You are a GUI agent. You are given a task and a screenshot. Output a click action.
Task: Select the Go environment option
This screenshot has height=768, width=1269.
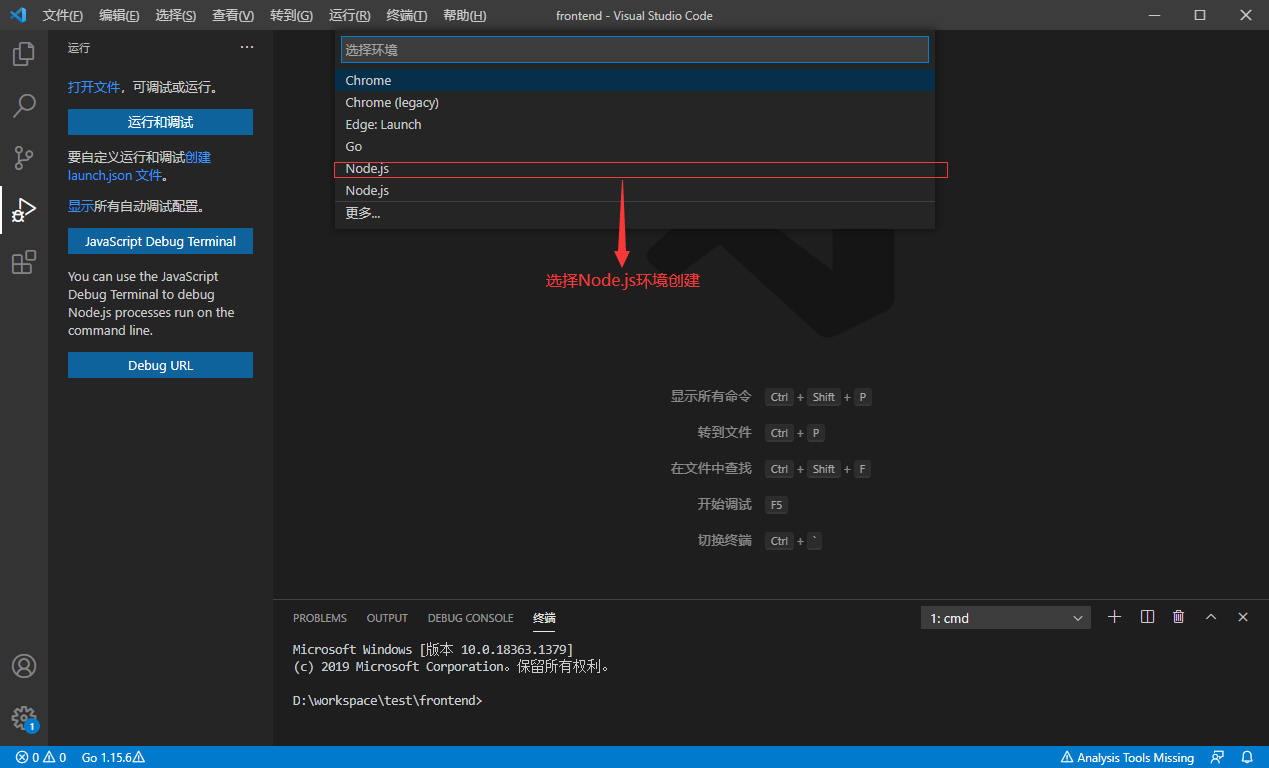(635, 146)
